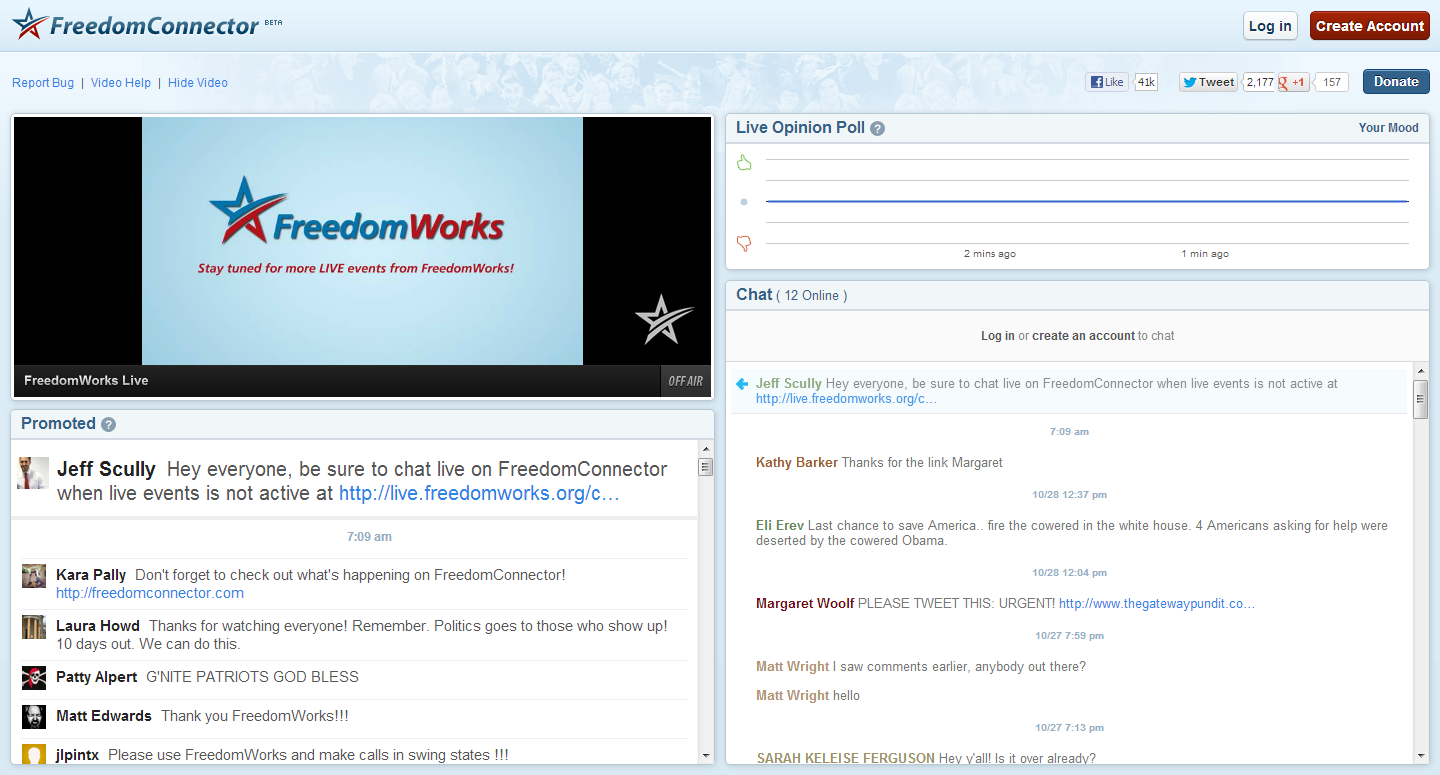
Task: Click blue arrow beside Jeff Scully chat message
Action: 742,384
